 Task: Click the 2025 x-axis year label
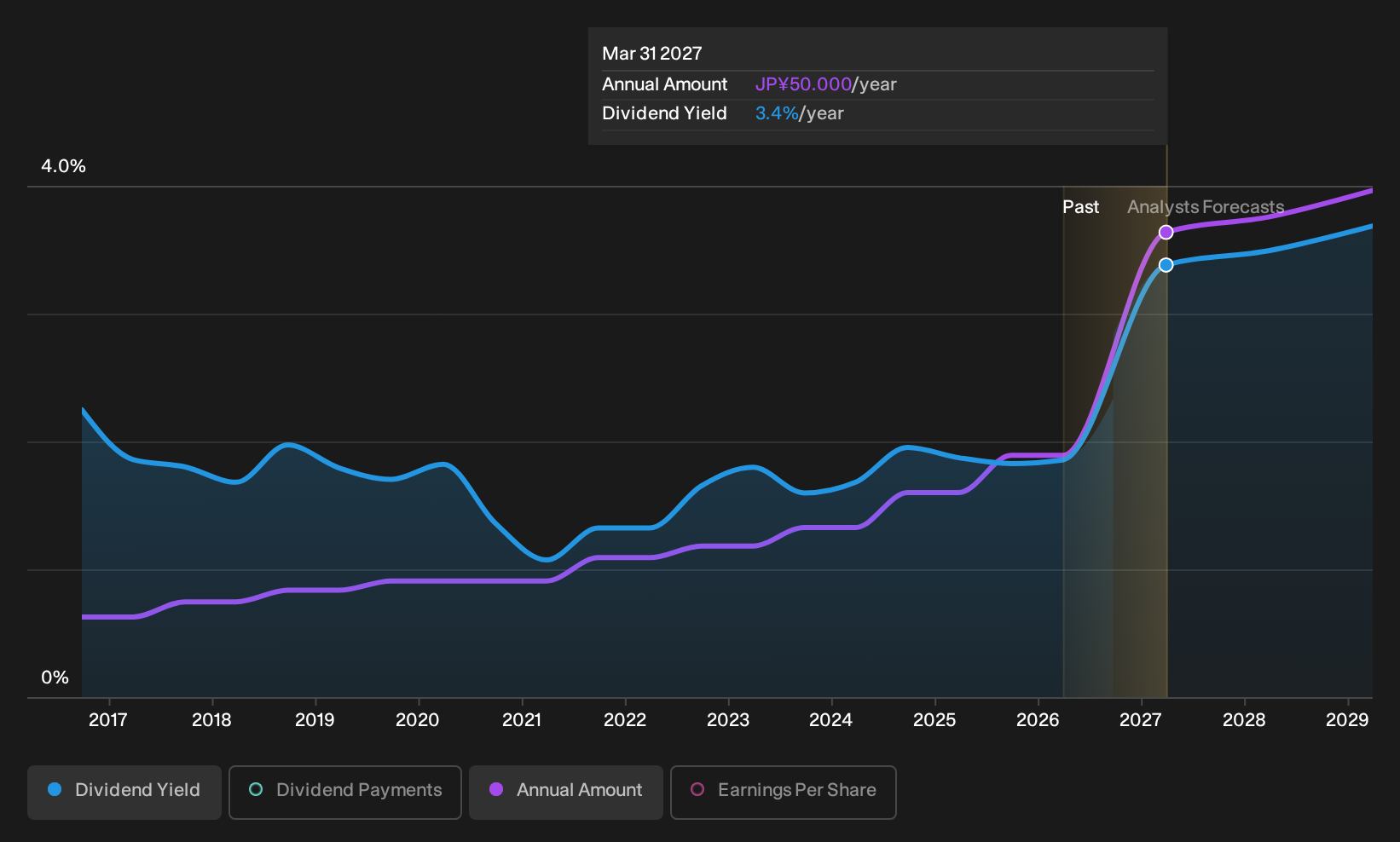pyautogui.click(x=934, y=720)
